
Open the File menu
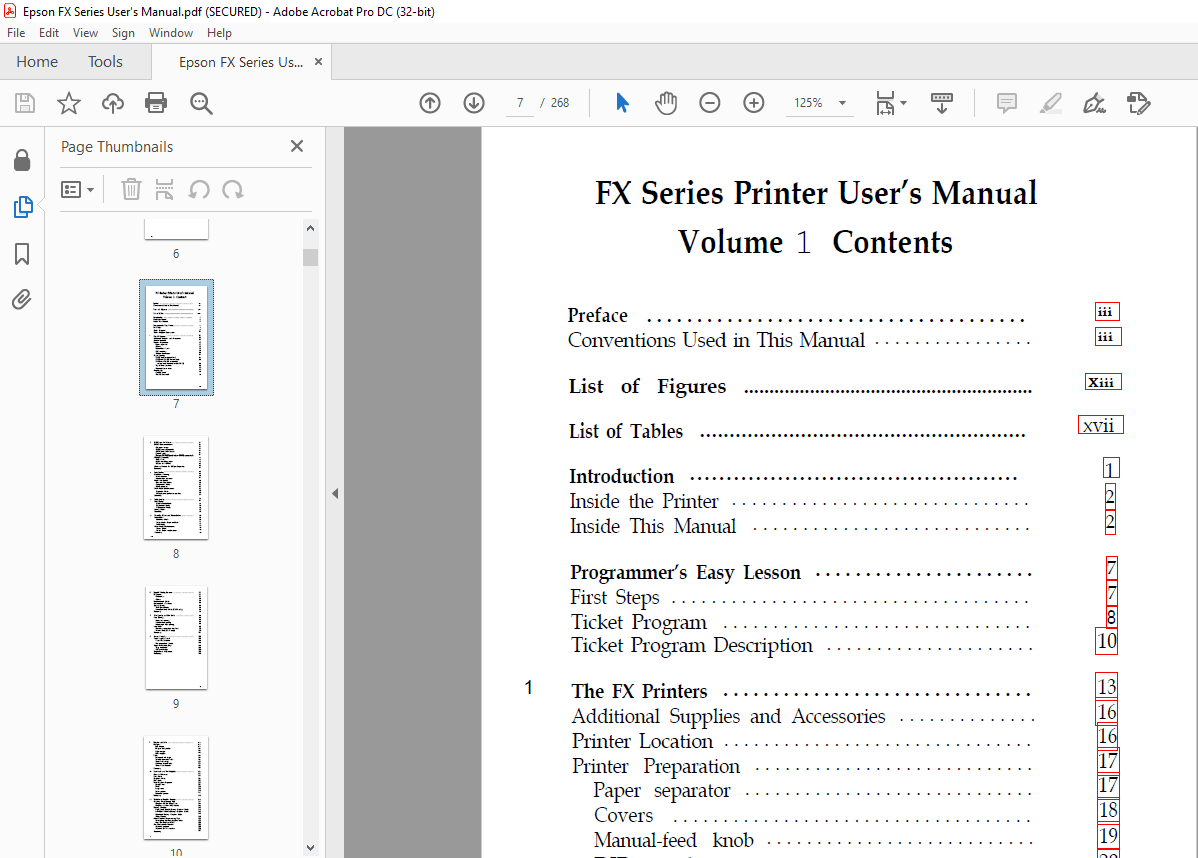click(16, 33)
